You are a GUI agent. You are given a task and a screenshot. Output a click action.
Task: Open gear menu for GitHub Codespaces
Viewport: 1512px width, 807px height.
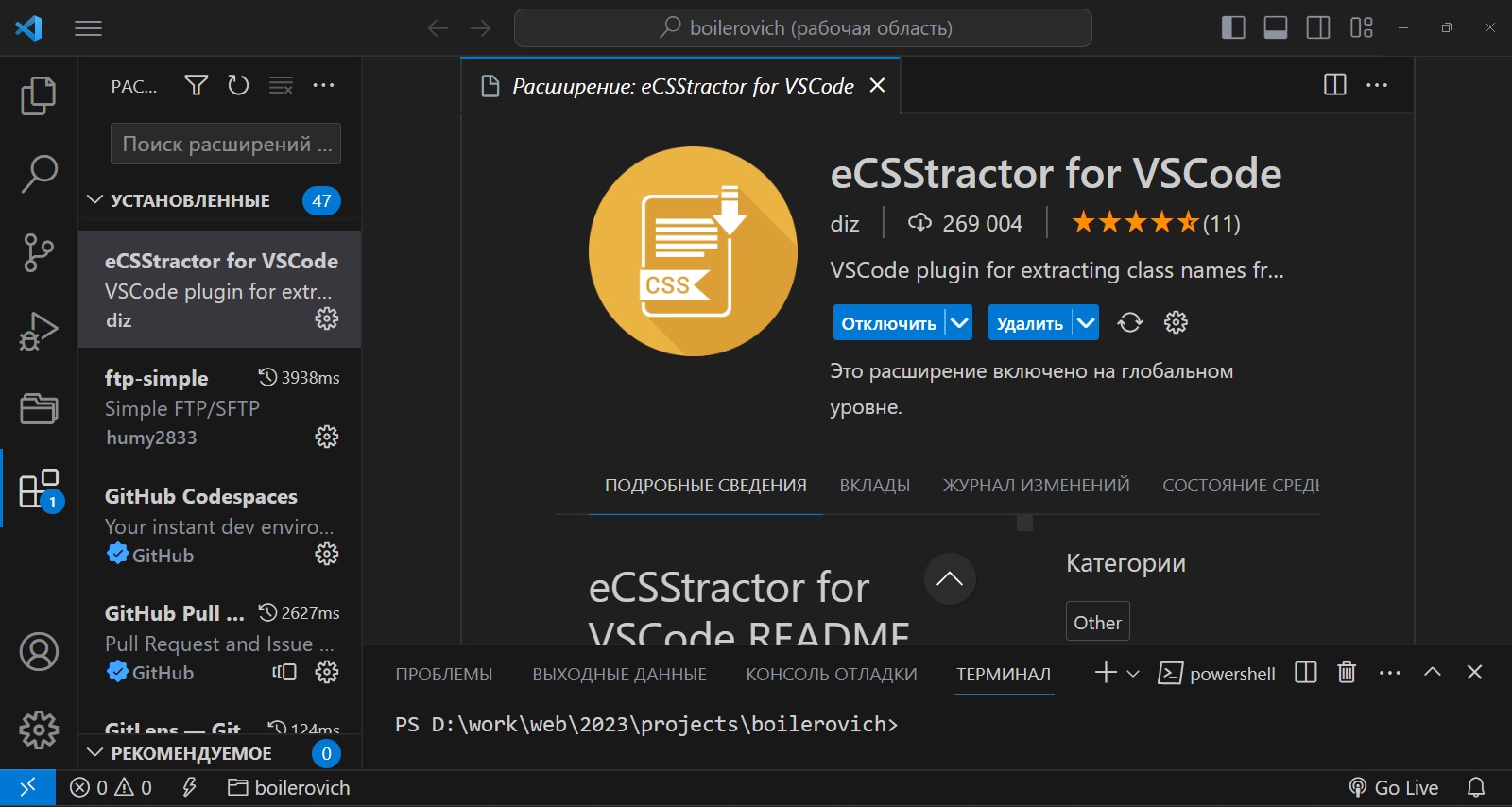click(x=326, y=554)
